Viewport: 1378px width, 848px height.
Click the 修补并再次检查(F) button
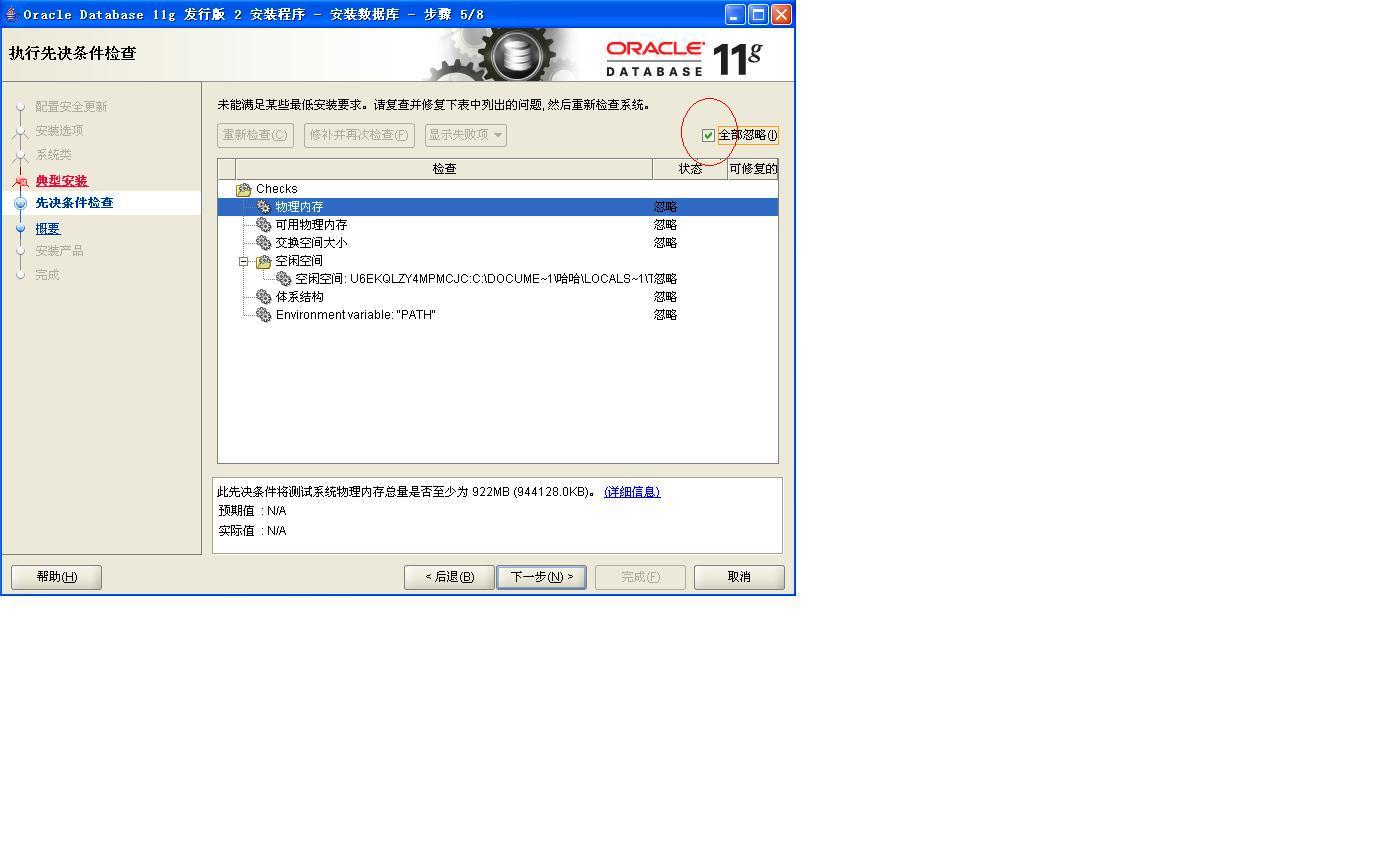point(359,135)
